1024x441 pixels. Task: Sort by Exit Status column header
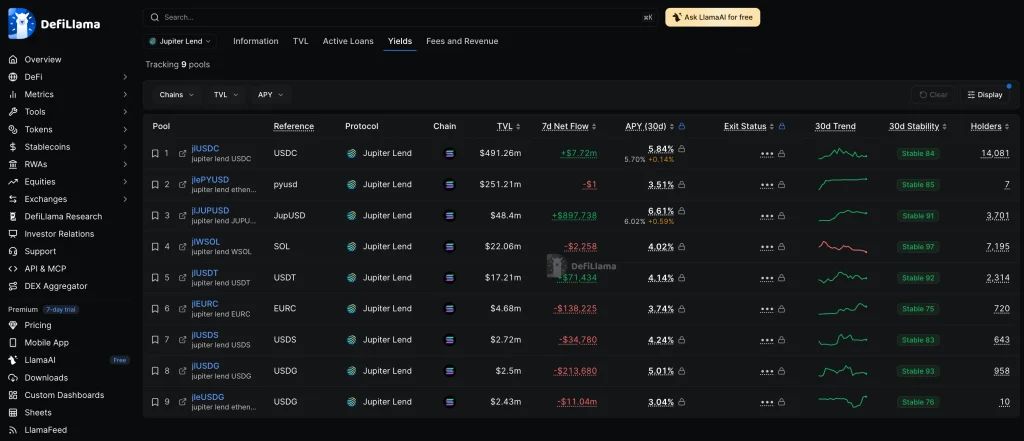click(x=748, y=127)
